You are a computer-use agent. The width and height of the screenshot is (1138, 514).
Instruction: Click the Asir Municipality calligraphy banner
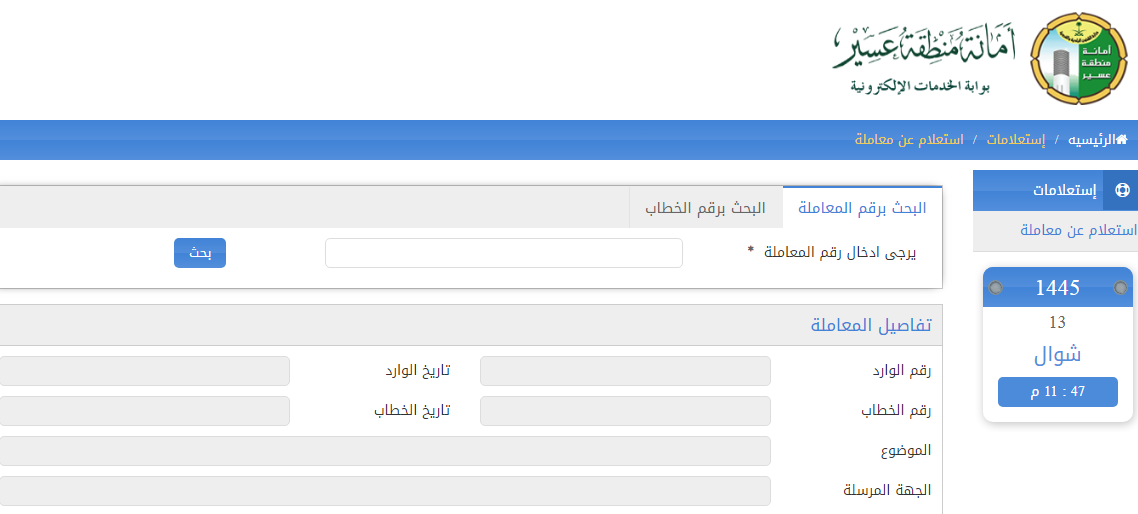pos(923,58)
